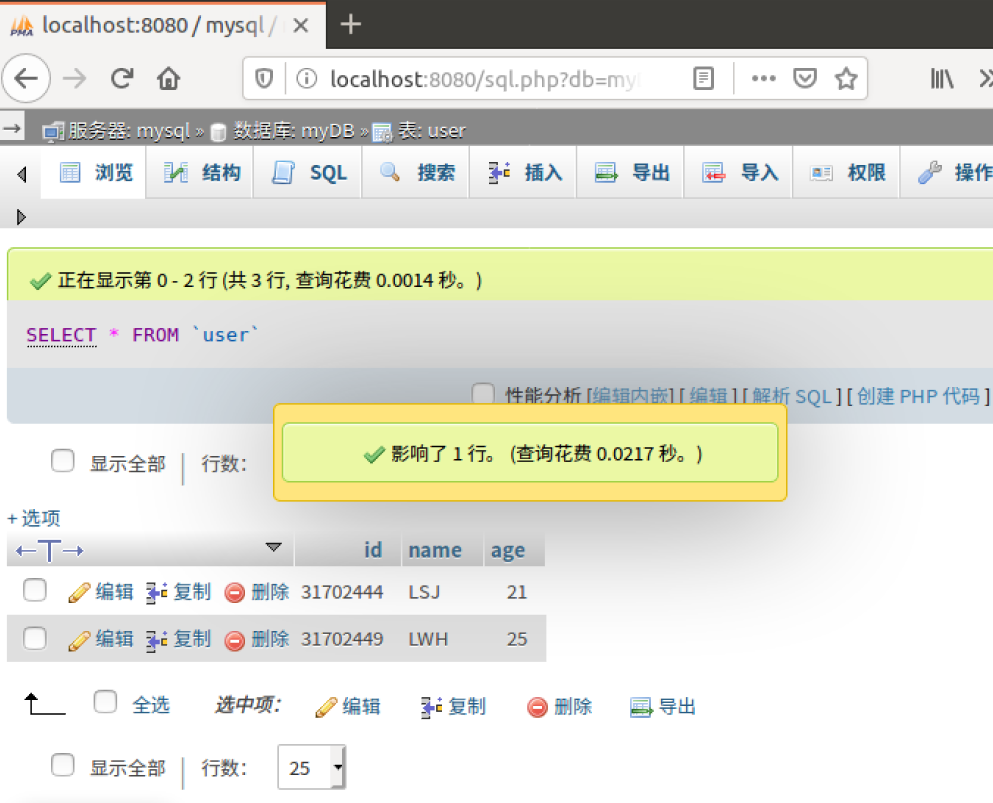
Task: Click 删除 for selected items at bottom
Action: [559, 706]
